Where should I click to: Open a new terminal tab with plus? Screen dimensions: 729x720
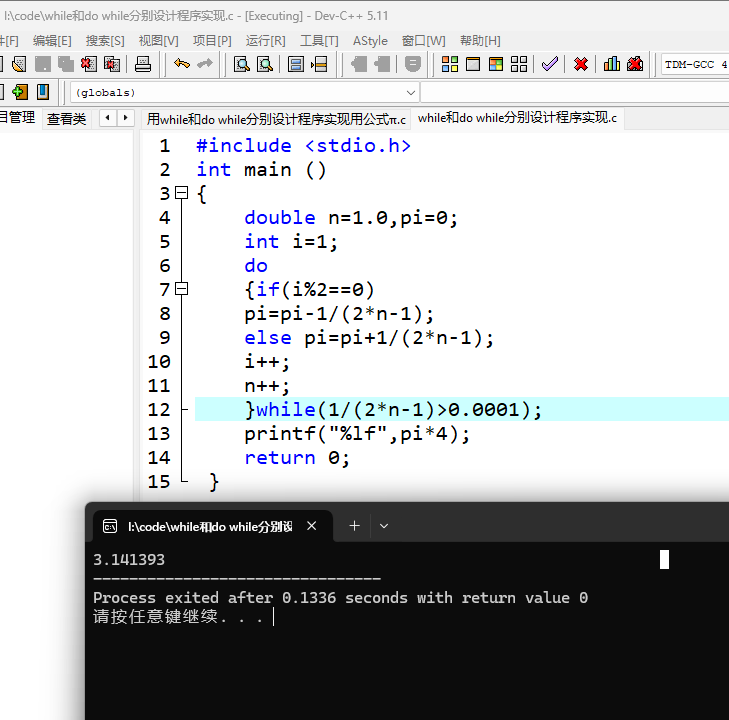coord(354,526)
